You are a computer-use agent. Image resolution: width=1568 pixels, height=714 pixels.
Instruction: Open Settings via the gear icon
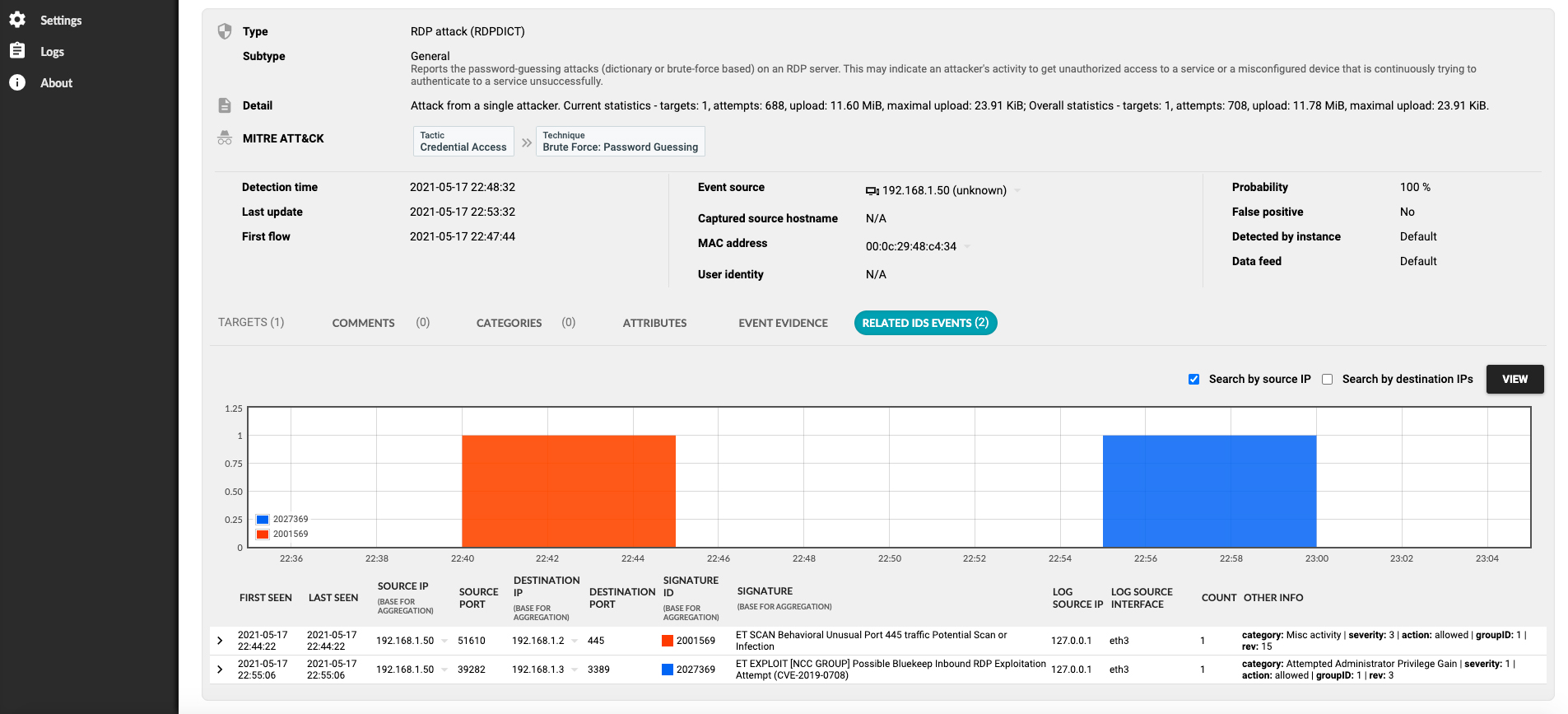pyautogui.click(x=17, y=20)
